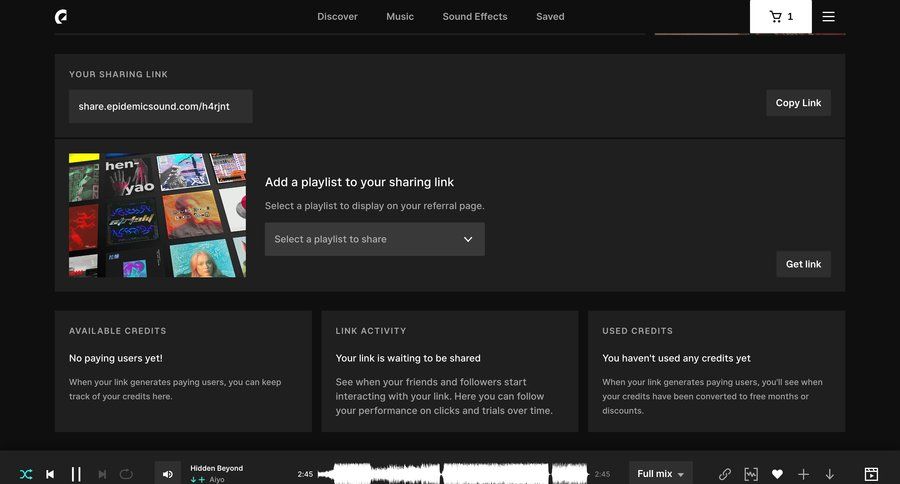
Task: Click 'You haven't used any credits yet'
Action: pyautogui.click(x=676, y=358)
